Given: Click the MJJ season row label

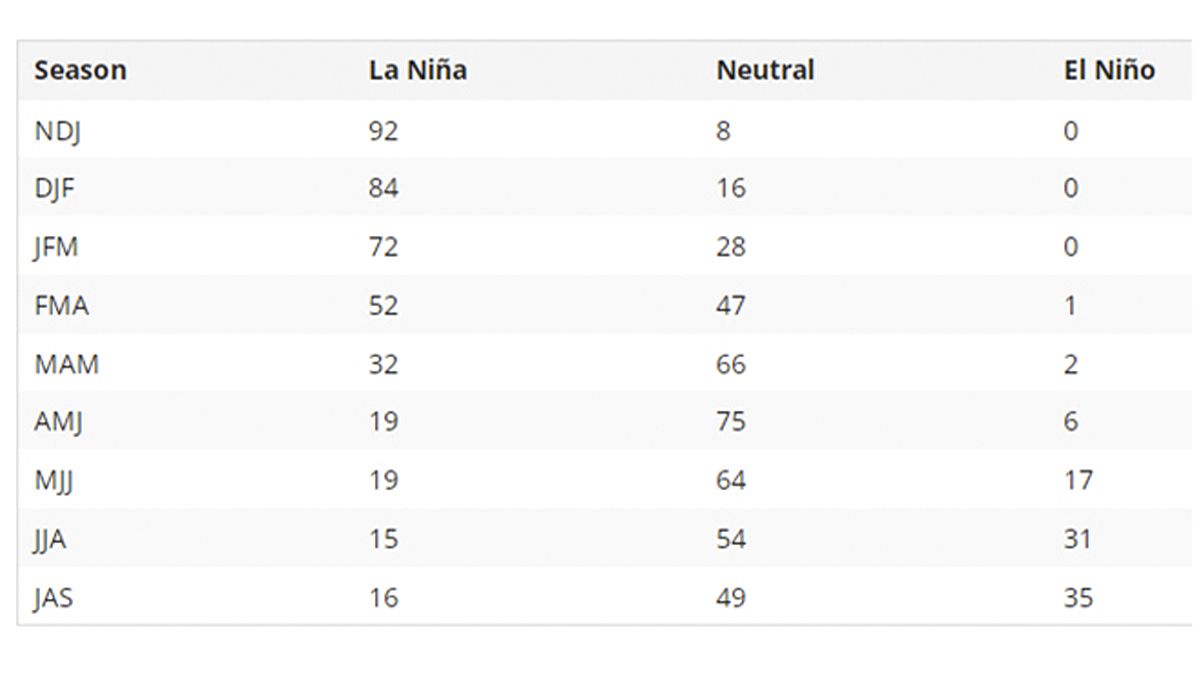Looking at the screenshot, I should click(x=53, y=481).
